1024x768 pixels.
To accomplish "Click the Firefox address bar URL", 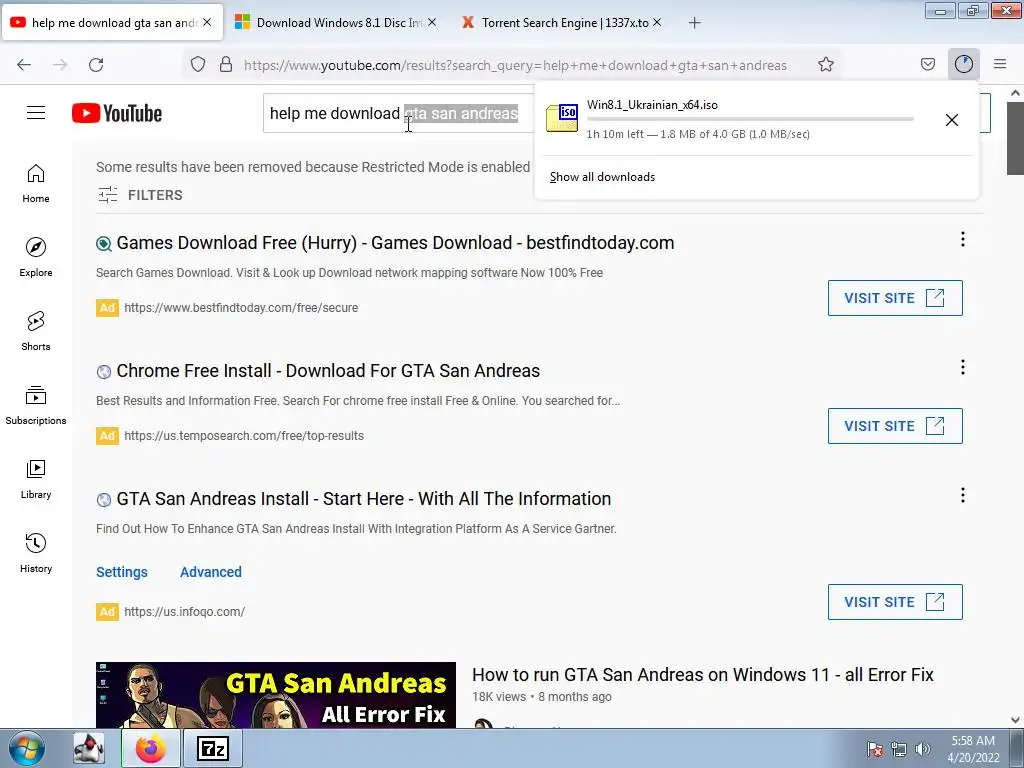I will point(515,65).
